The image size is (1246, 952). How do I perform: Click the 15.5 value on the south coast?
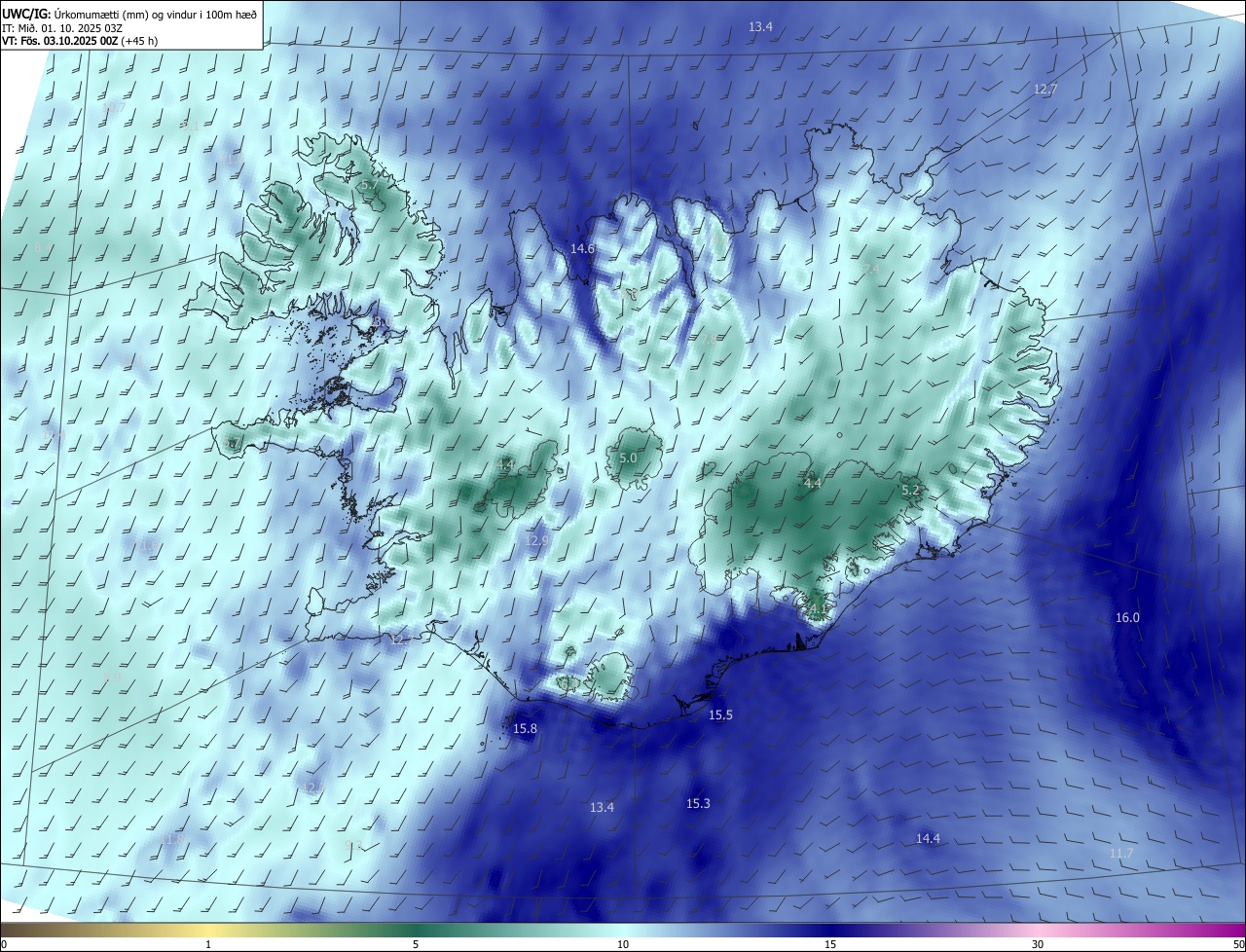click(720, 715)
